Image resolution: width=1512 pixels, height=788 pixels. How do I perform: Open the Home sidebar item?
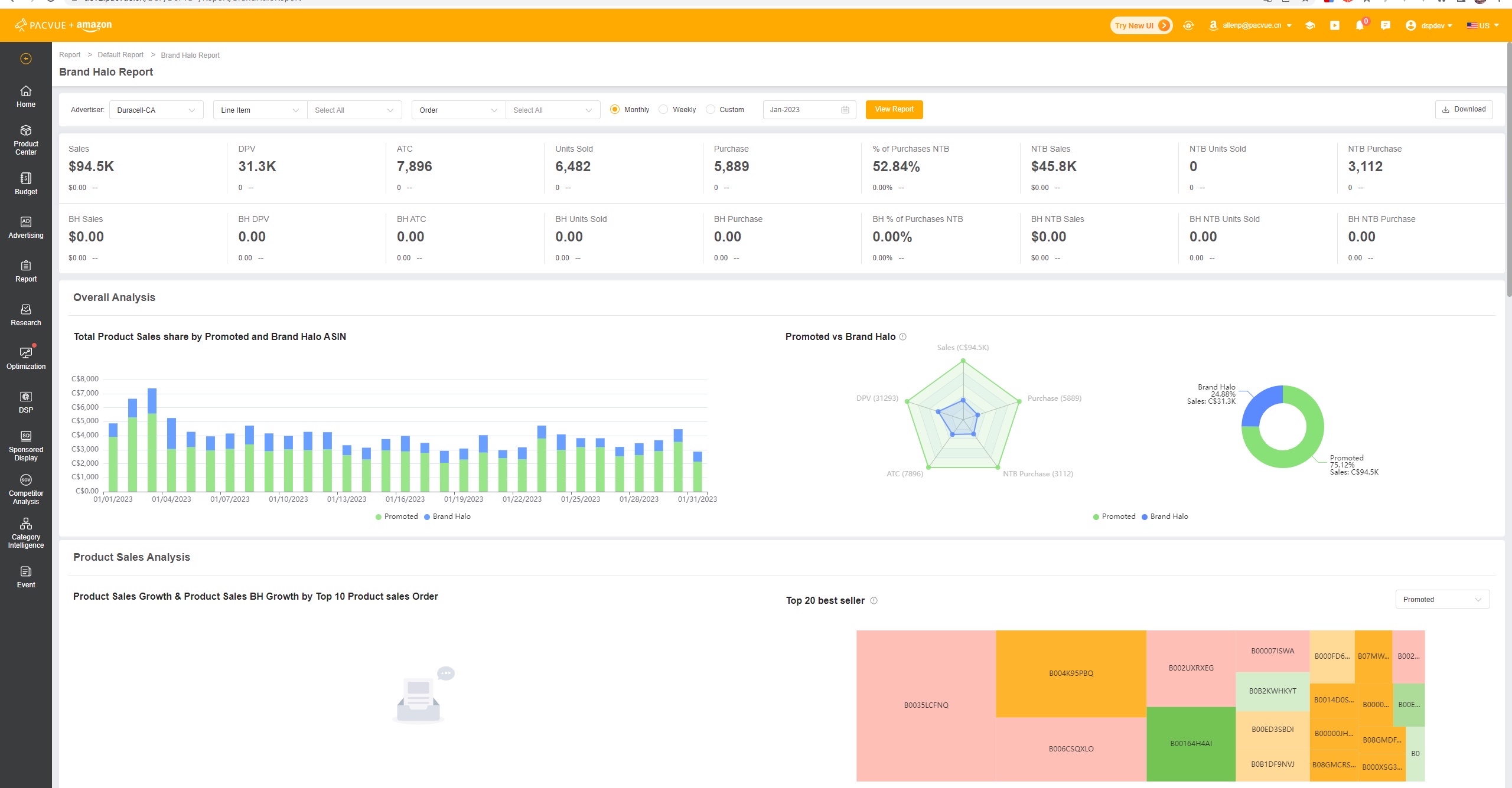point(26,97)
